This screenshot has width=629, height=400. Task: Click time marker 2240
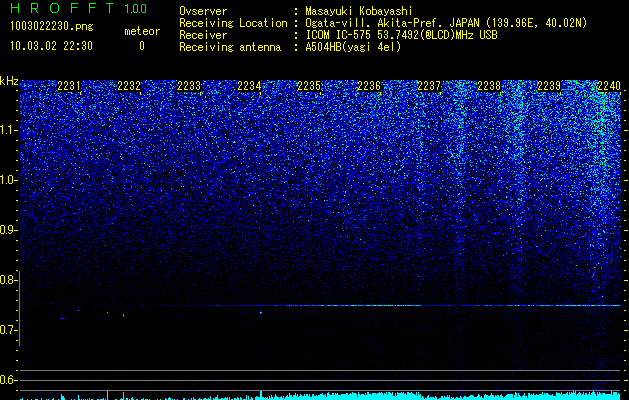609,86
